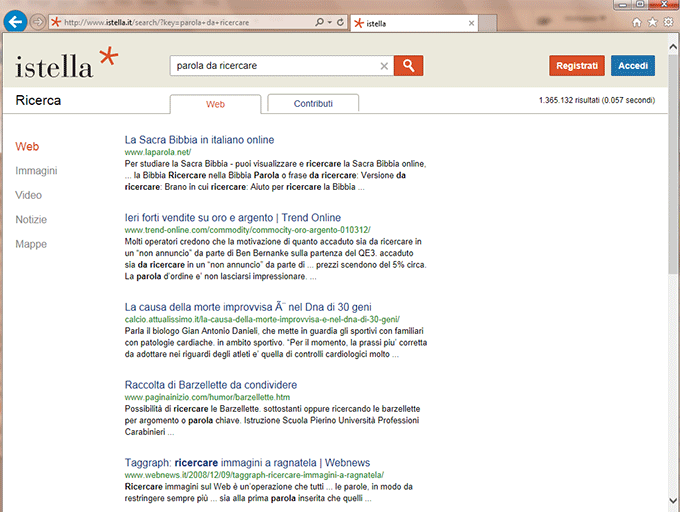Open browser tools gear icon

tap(668, 22)
